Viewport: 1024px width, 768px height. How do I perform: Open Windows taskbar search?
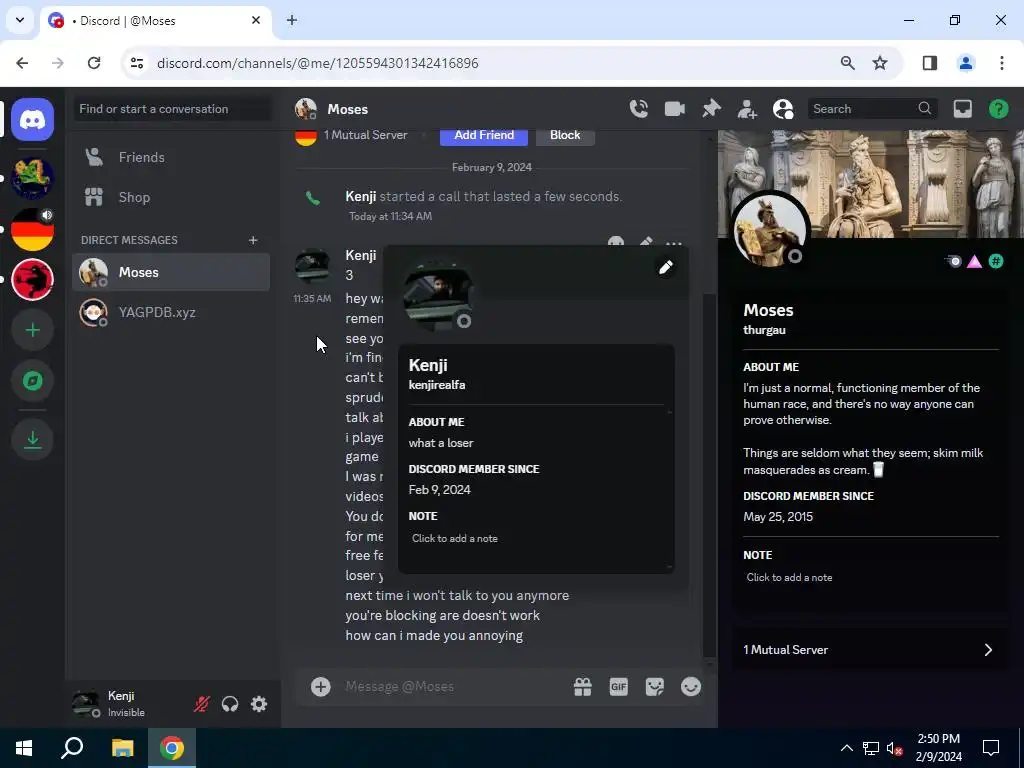tap(72, 748)
